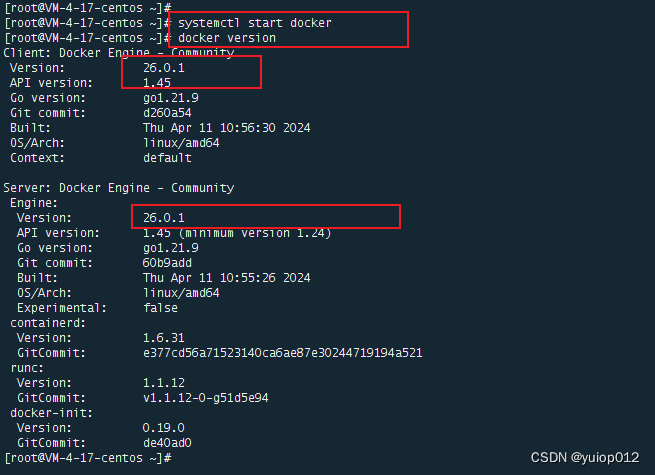Click the CSDN @yuiop012 watermark

click(585, 458)
